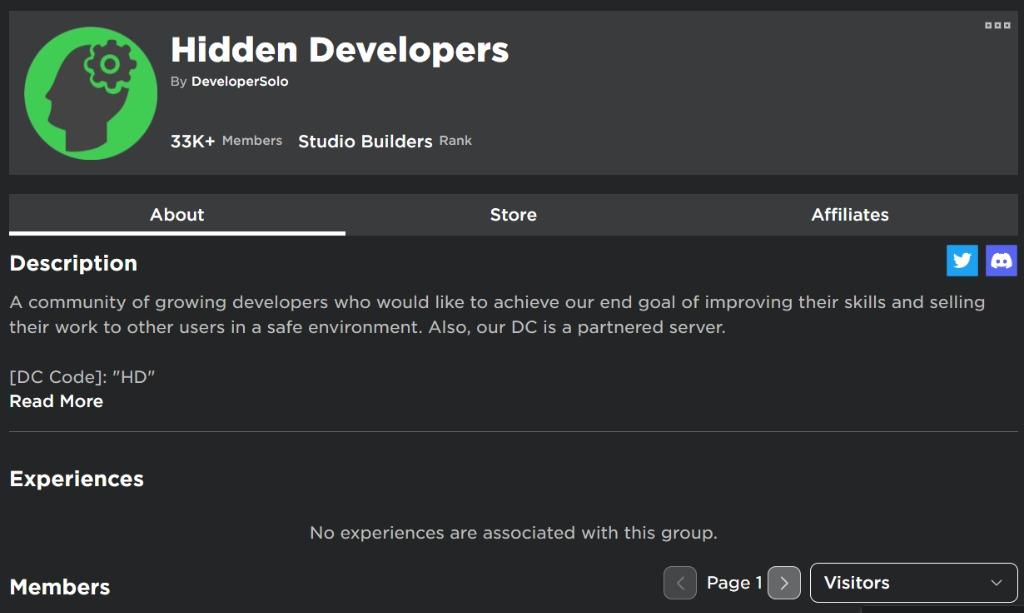The height and width of the screenshot is (613, 1024).
Task: Click the chevron on the Visitors selector
Action: [995, 582]
